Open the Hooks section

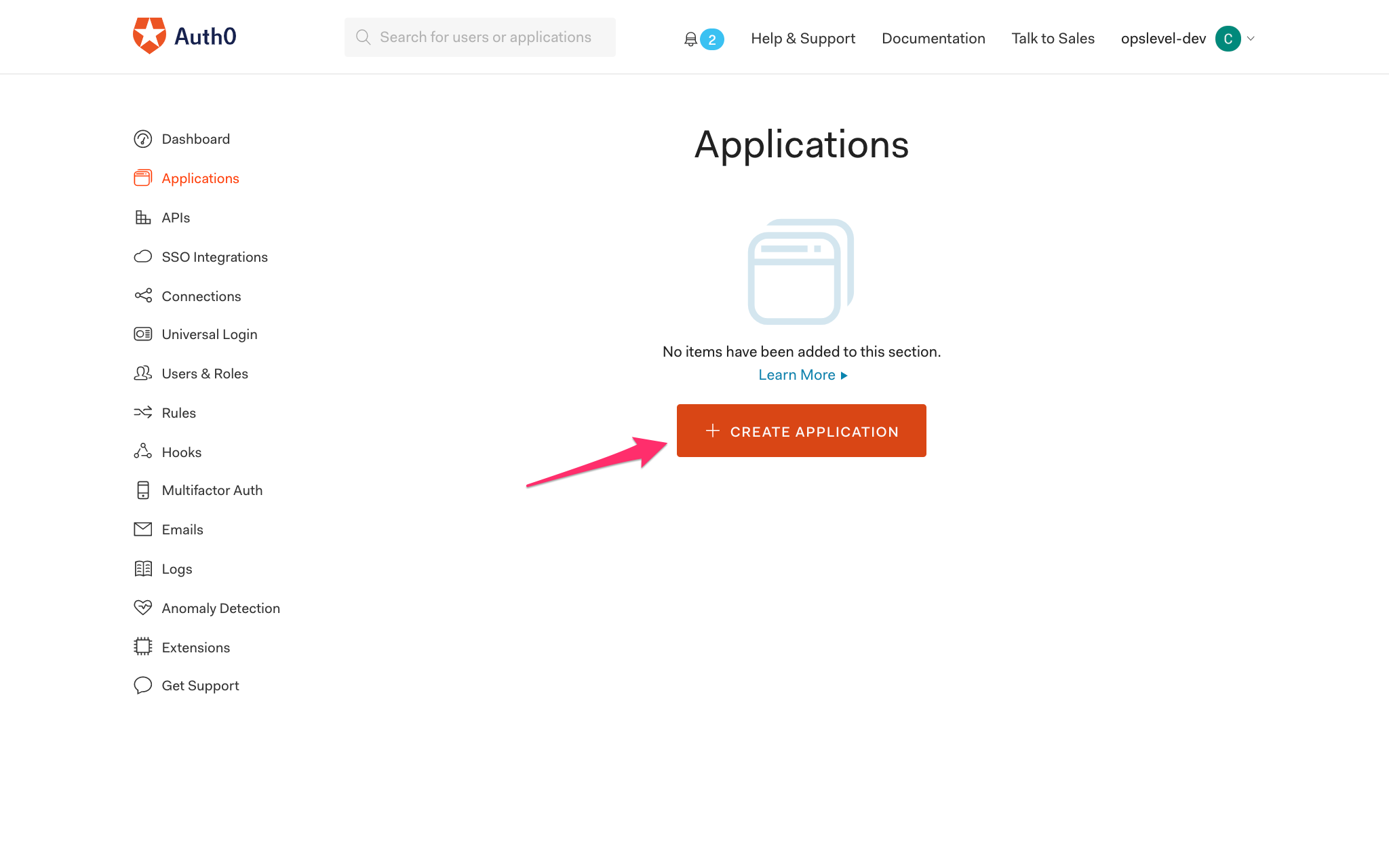[x=181, y=452]
